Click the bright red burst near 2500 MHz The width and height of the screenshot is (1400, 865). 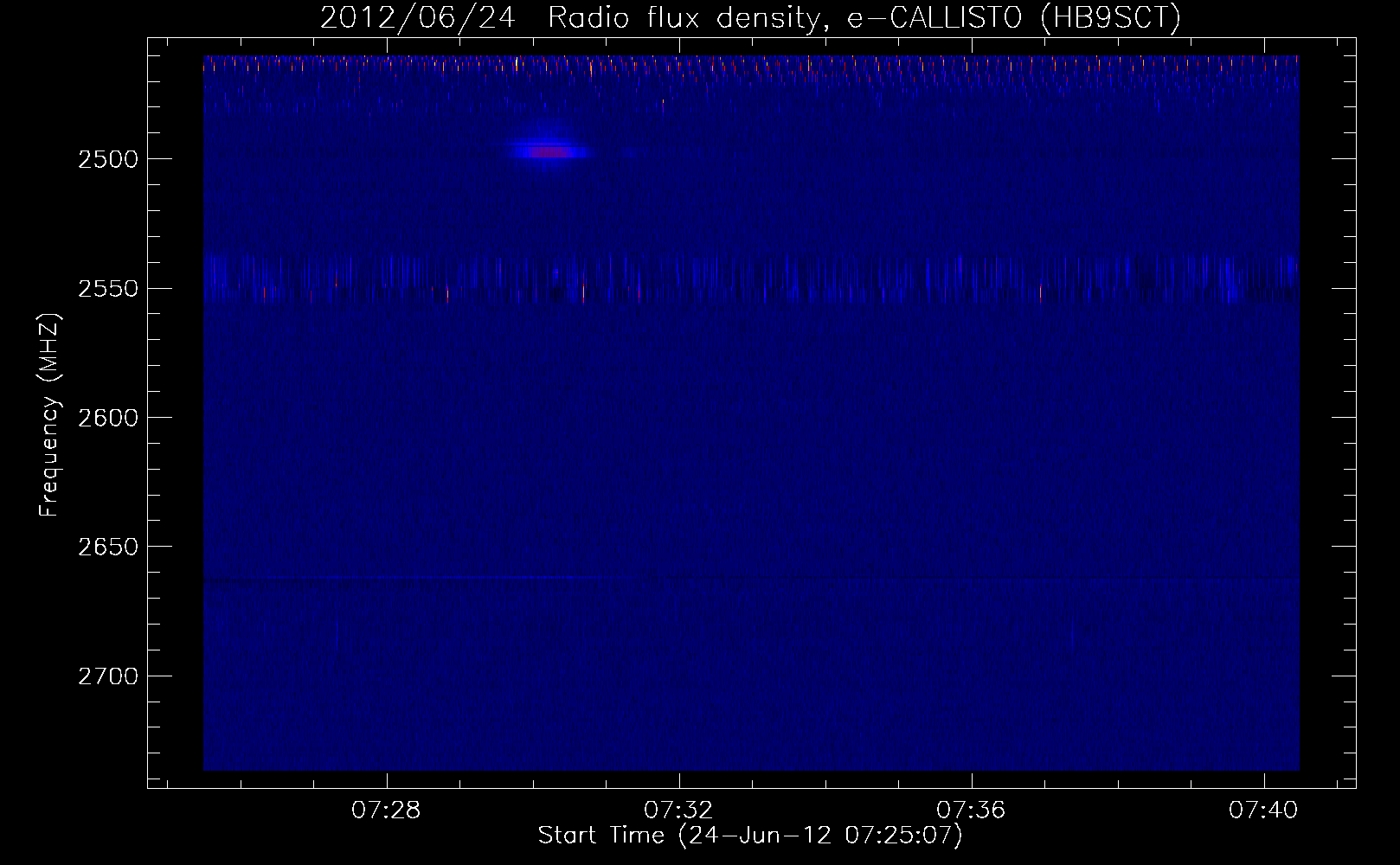tap(550, 152)
